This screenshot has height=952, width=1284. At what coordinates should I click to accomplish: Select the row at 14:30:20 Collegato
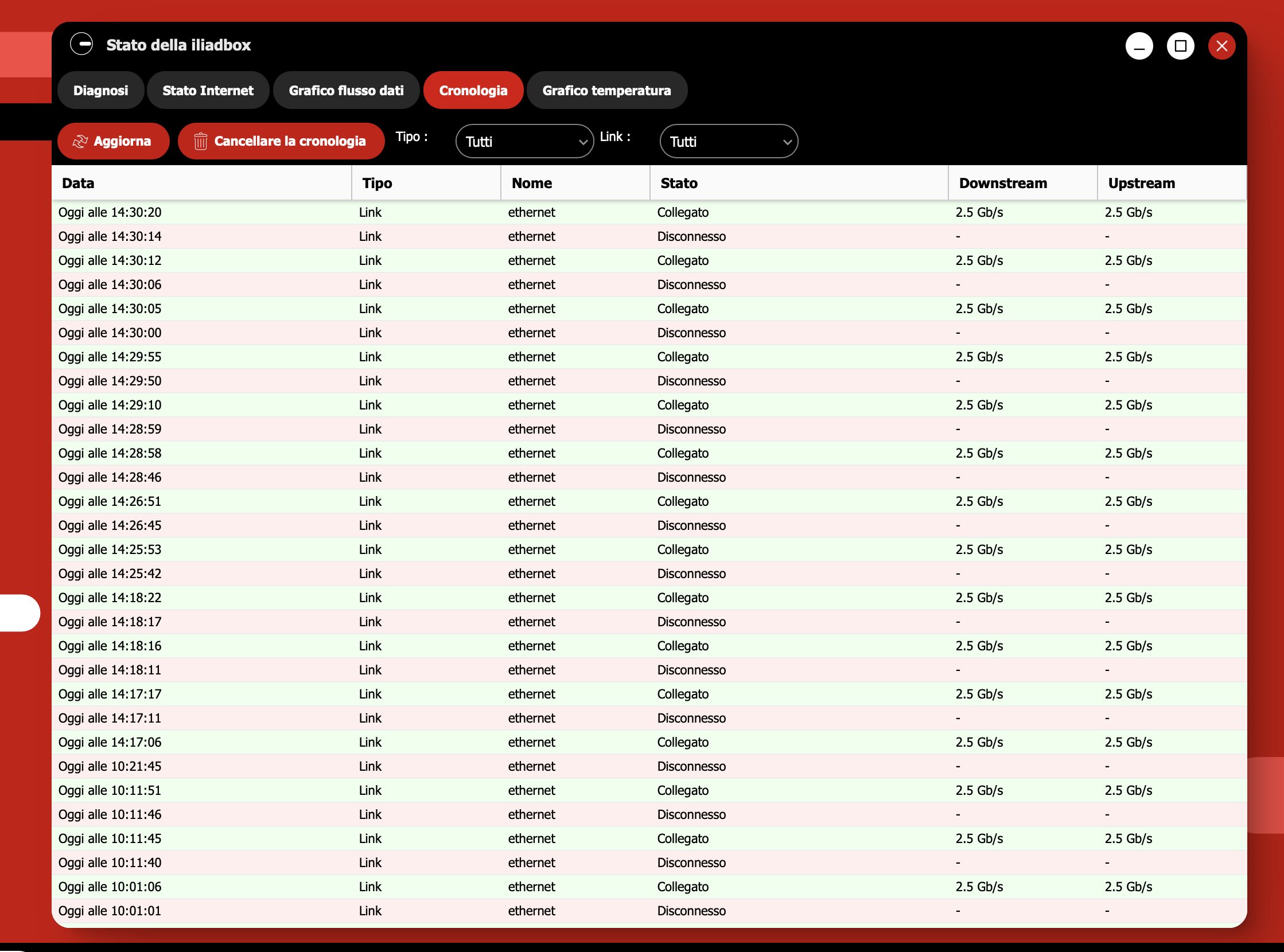click(649, 213)
